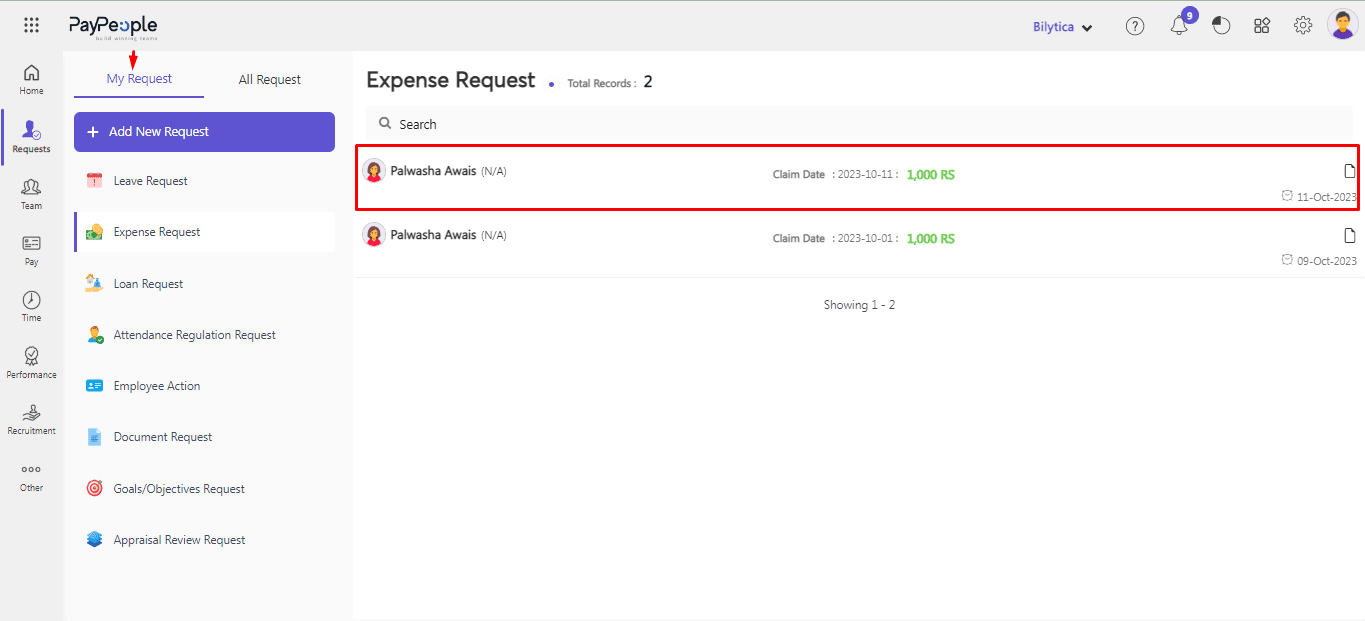Open Leave Request from the list
The image size is (1365, 621).
[x=150, y=181]
